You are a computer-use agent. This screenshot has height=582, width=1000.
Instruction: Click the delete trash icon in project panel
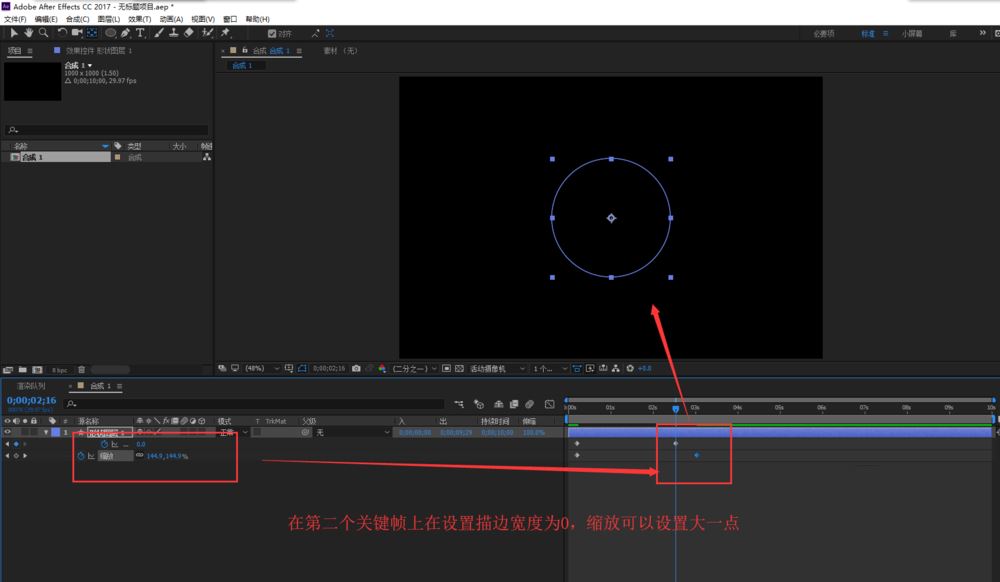pos(82,370)
